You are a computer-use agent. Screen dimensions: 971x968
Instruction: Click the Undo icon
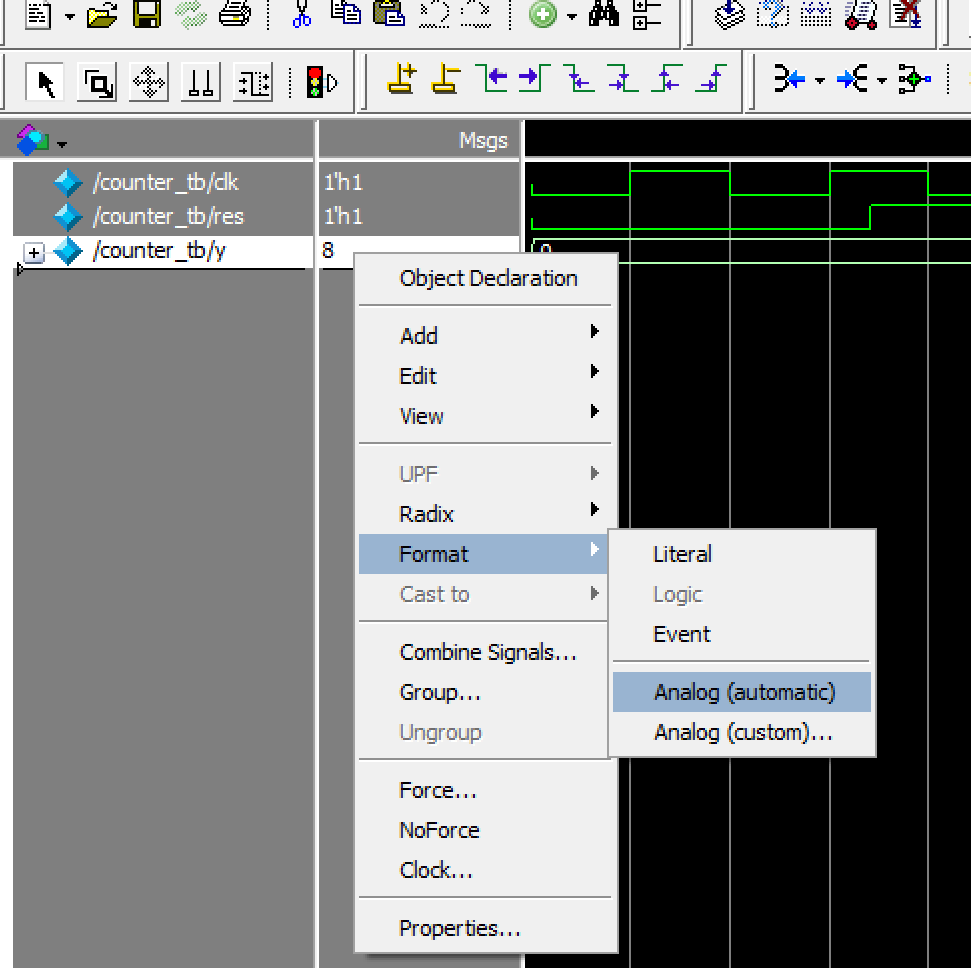click(x=434, y=14)
